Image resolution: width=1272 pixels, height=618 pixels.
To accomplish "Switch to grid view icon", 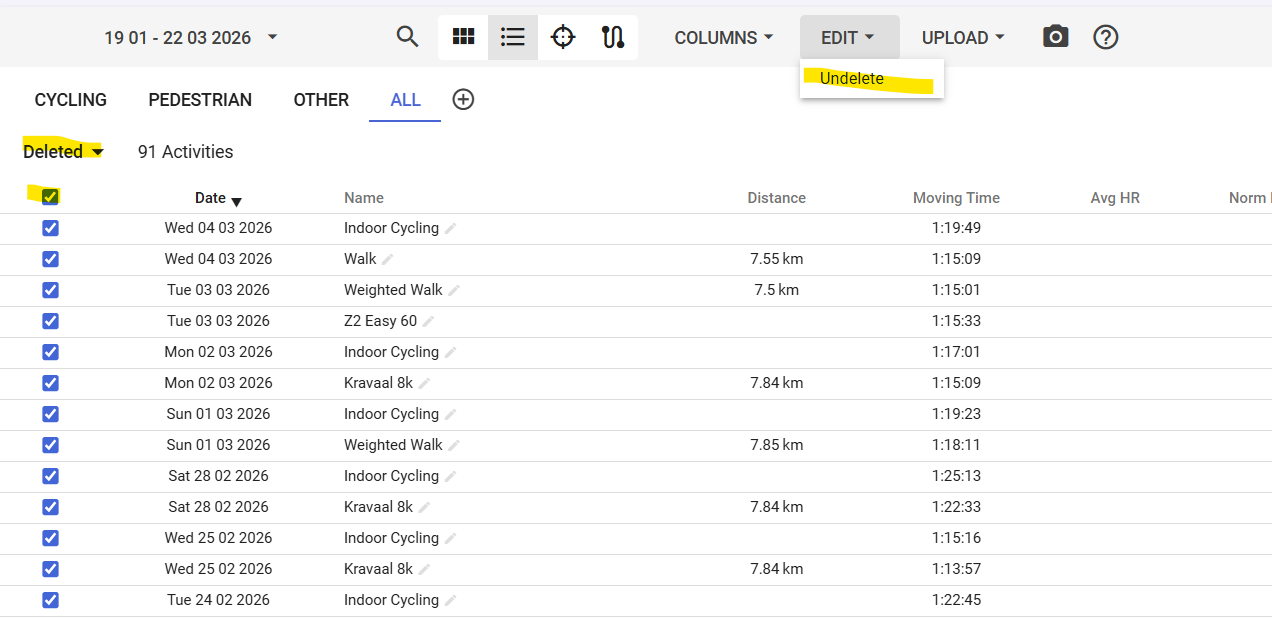I will [x=463, y=37].
